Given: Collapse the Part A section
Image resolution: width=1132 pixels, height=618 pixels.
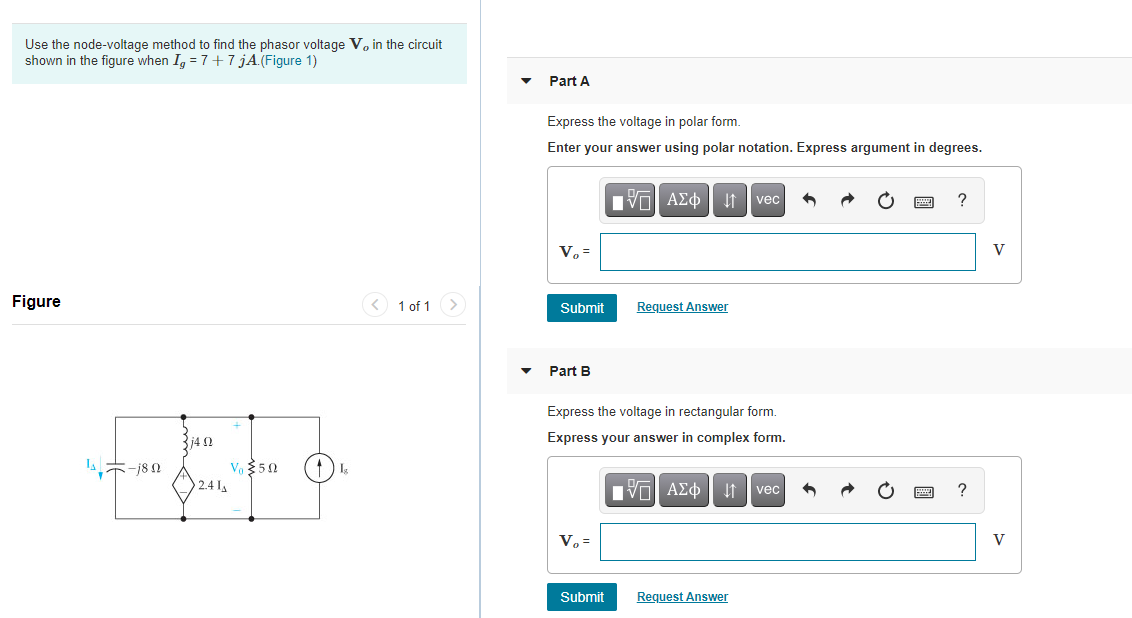Looking at the screenshot, I should 526,81.
